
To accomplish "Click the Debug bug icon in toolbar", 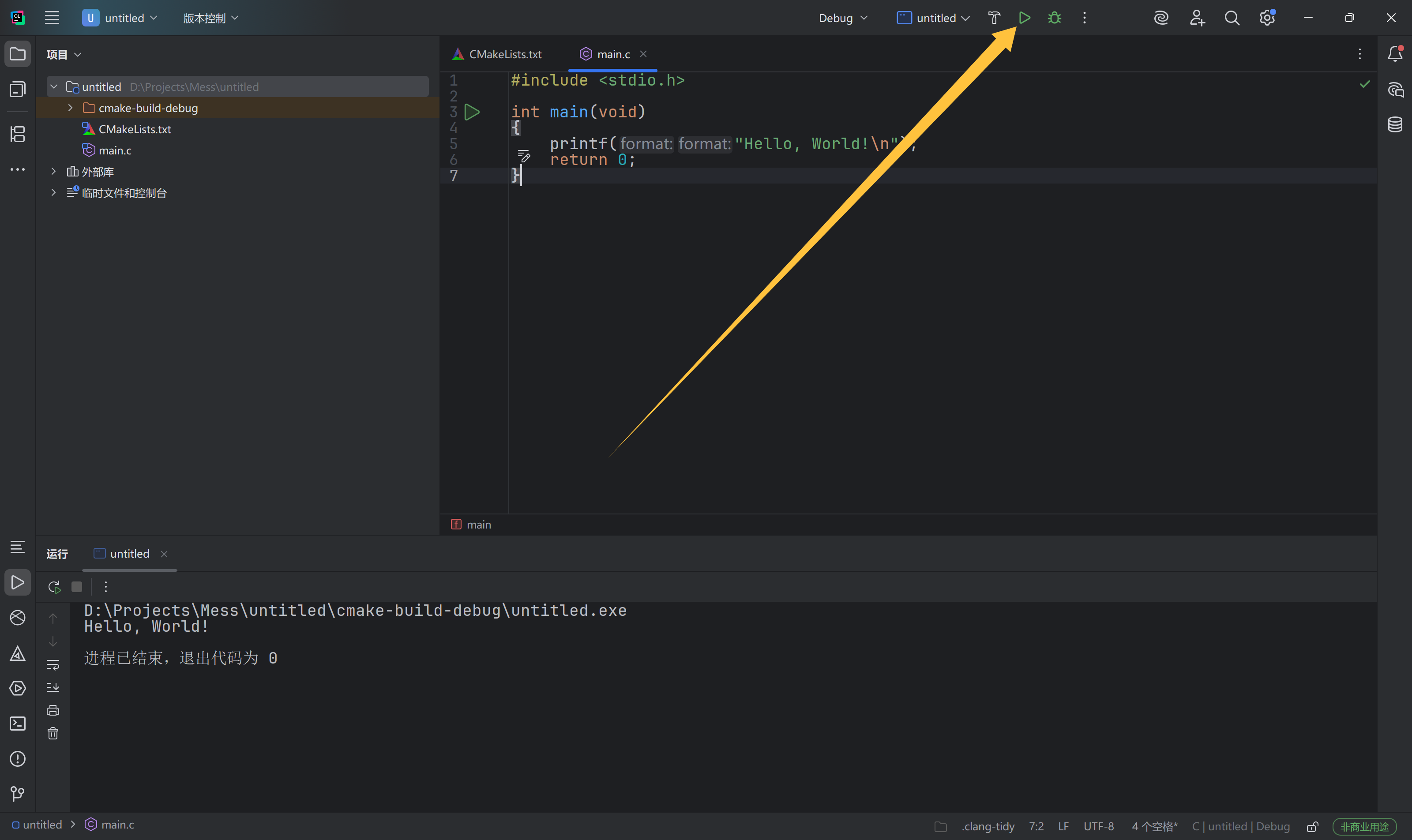I will click(x=1054, y=18).
